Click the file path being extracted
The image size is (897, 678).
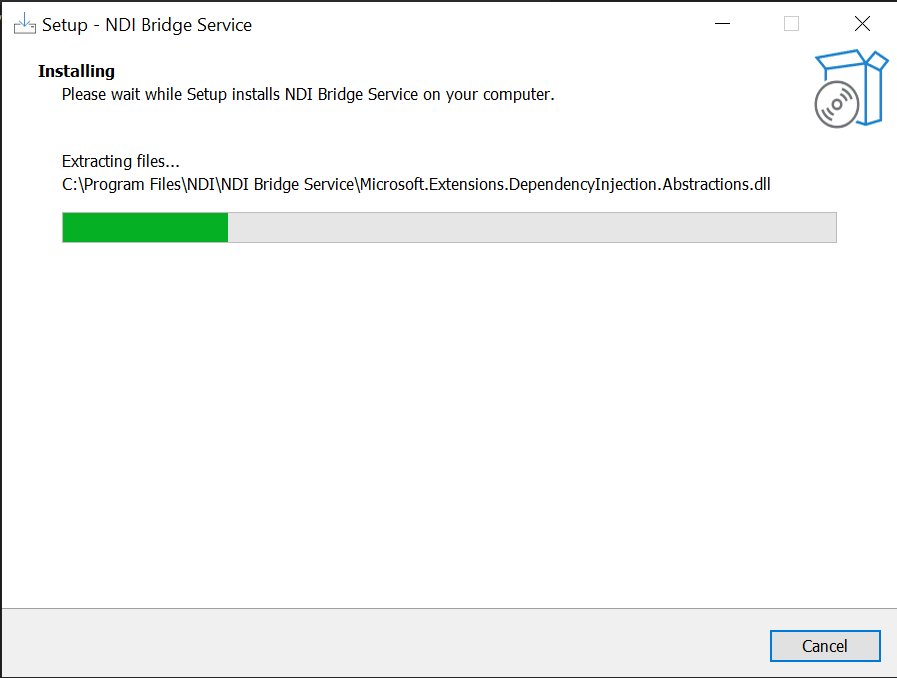click(x=416, y=184)
